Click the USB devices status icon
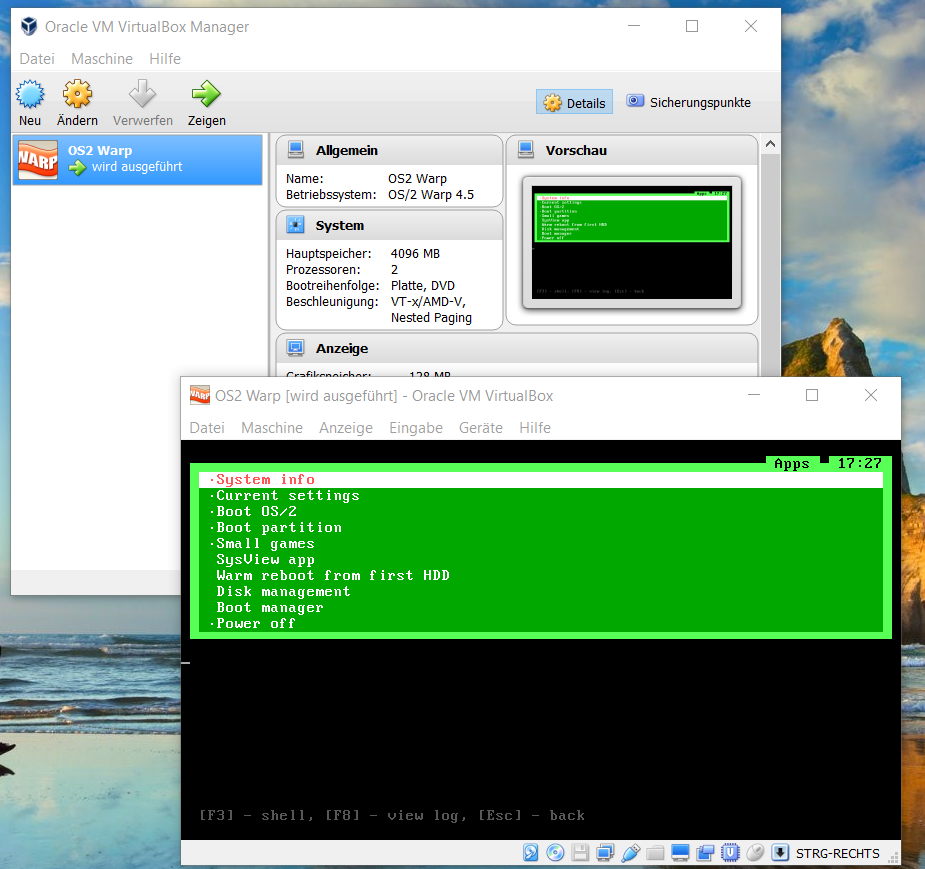This screenshot has height=869, width=925. 630,852
